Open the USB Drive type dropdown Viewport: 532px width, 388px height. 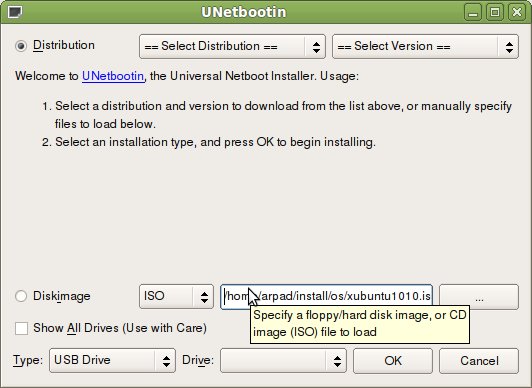tap(112, 361)
